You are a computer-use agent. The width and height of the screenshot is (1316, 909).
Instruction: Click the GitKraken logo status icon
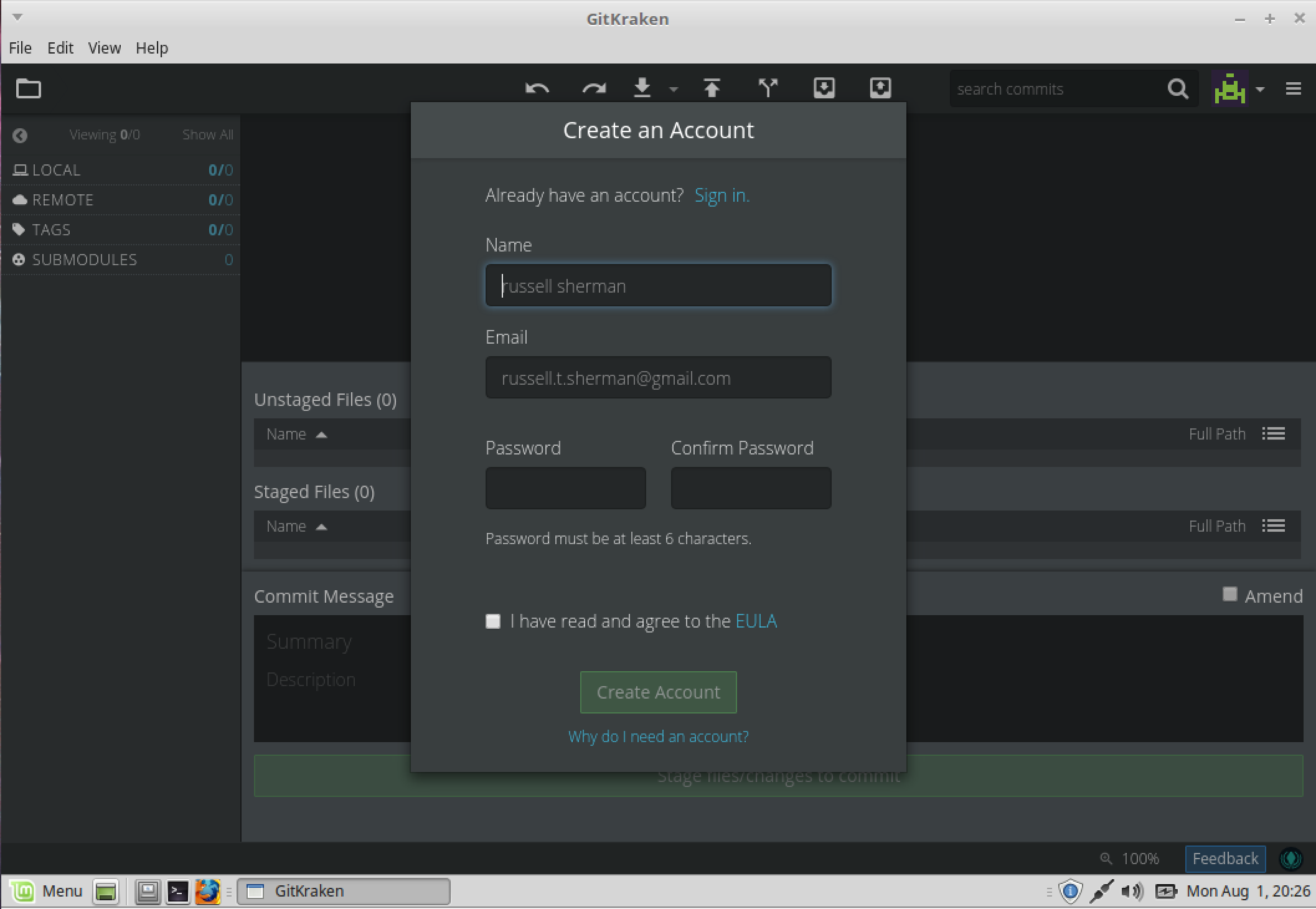pyautogui.click(x=1290, y=859)
